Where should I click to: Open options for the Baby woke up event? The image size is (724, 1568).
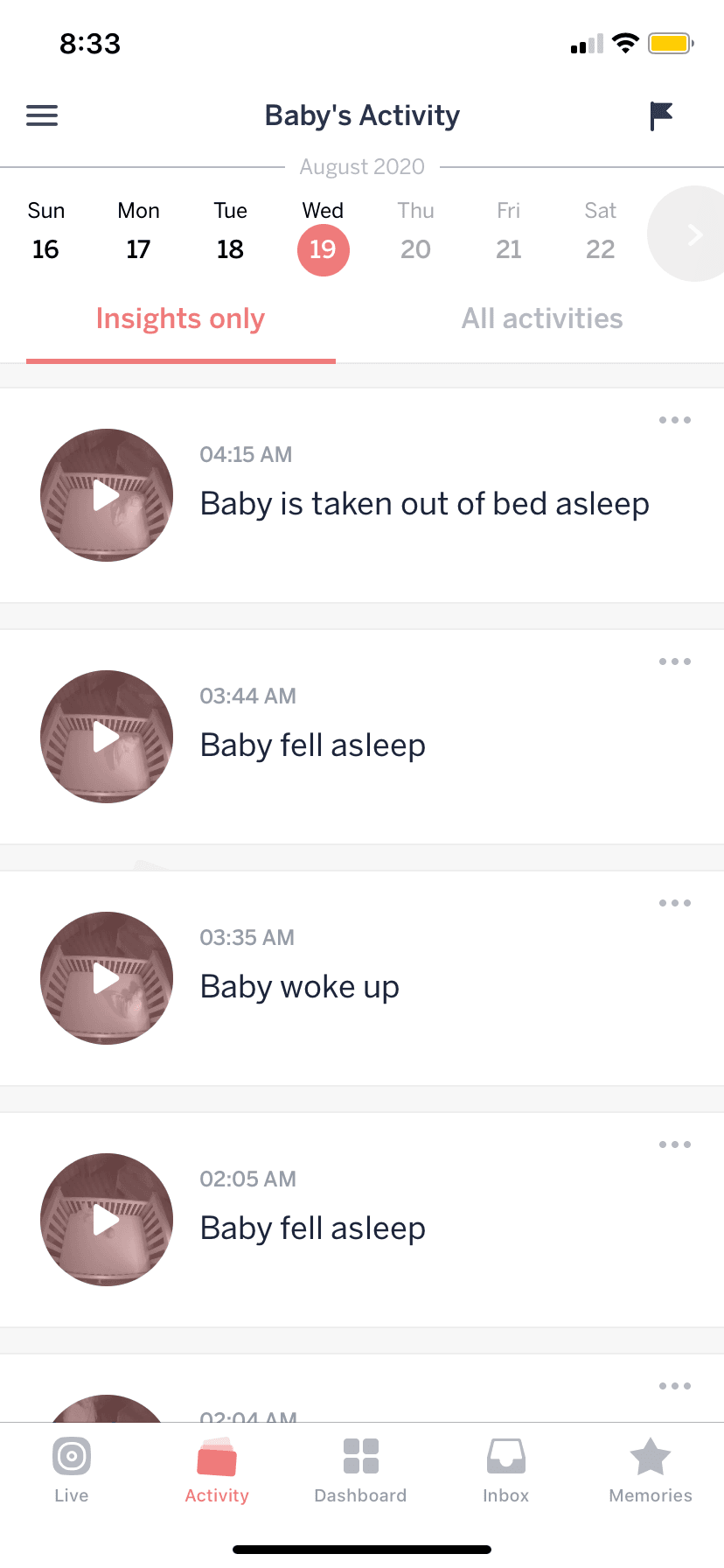pyautogui.click(x=674, y=902)
